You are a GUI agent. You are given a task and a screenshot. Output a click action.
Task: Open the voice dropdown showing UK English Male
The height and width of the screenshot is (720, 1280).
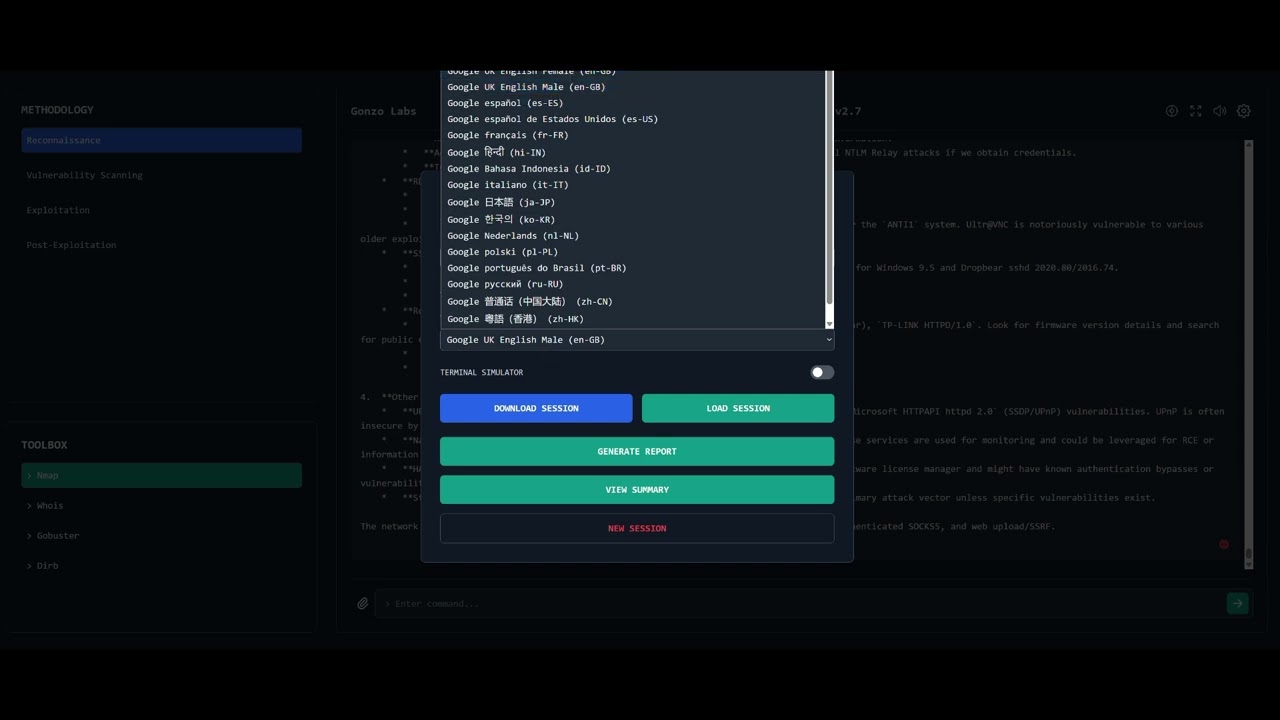point(637,340)
